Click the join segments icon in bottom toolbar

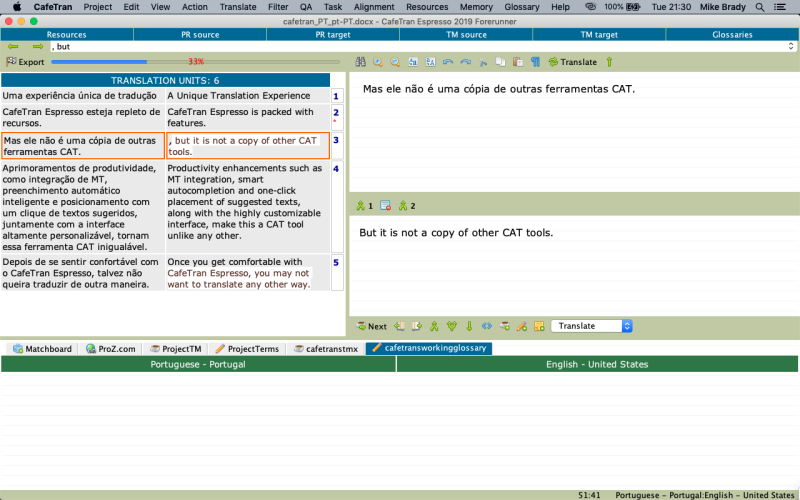(x=434, y=326)
